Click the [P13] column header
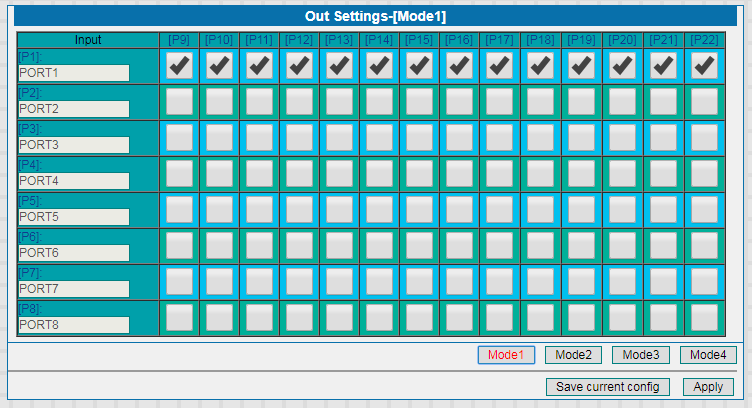 point(340,40)
